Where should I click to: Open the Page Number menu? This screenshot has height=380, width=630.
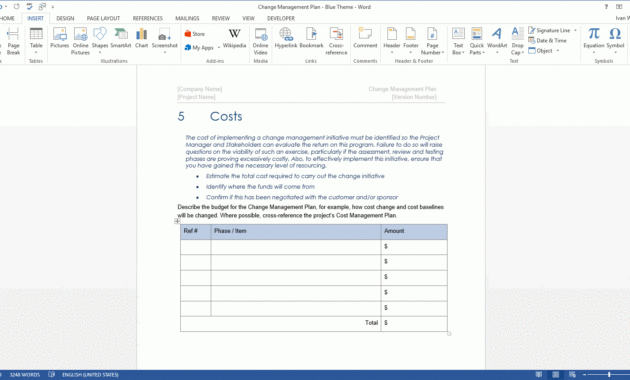(x=432, y=41)
